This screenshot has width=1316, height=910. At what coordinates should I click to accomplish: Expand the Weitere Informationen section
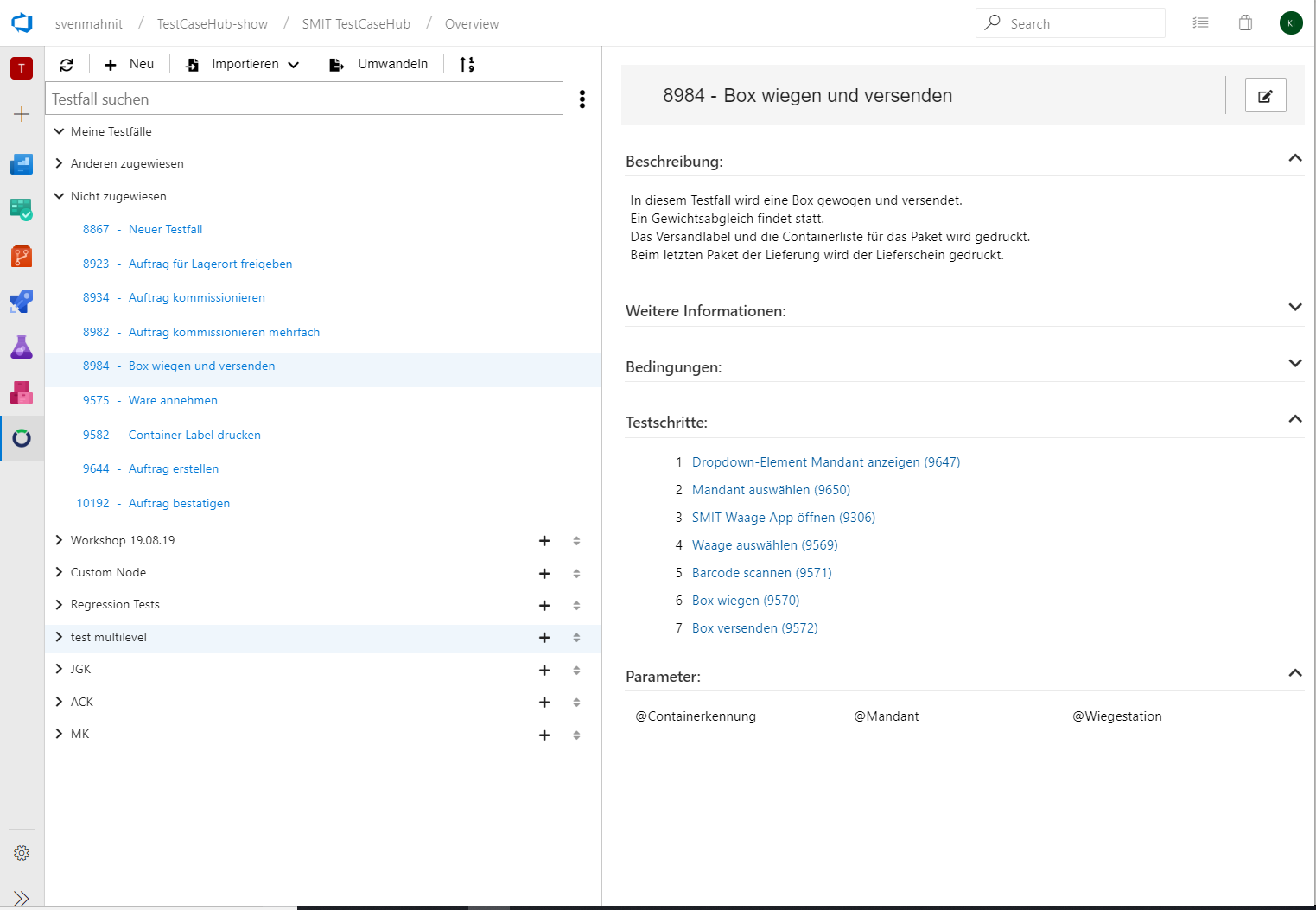(x=1294, y=307)
